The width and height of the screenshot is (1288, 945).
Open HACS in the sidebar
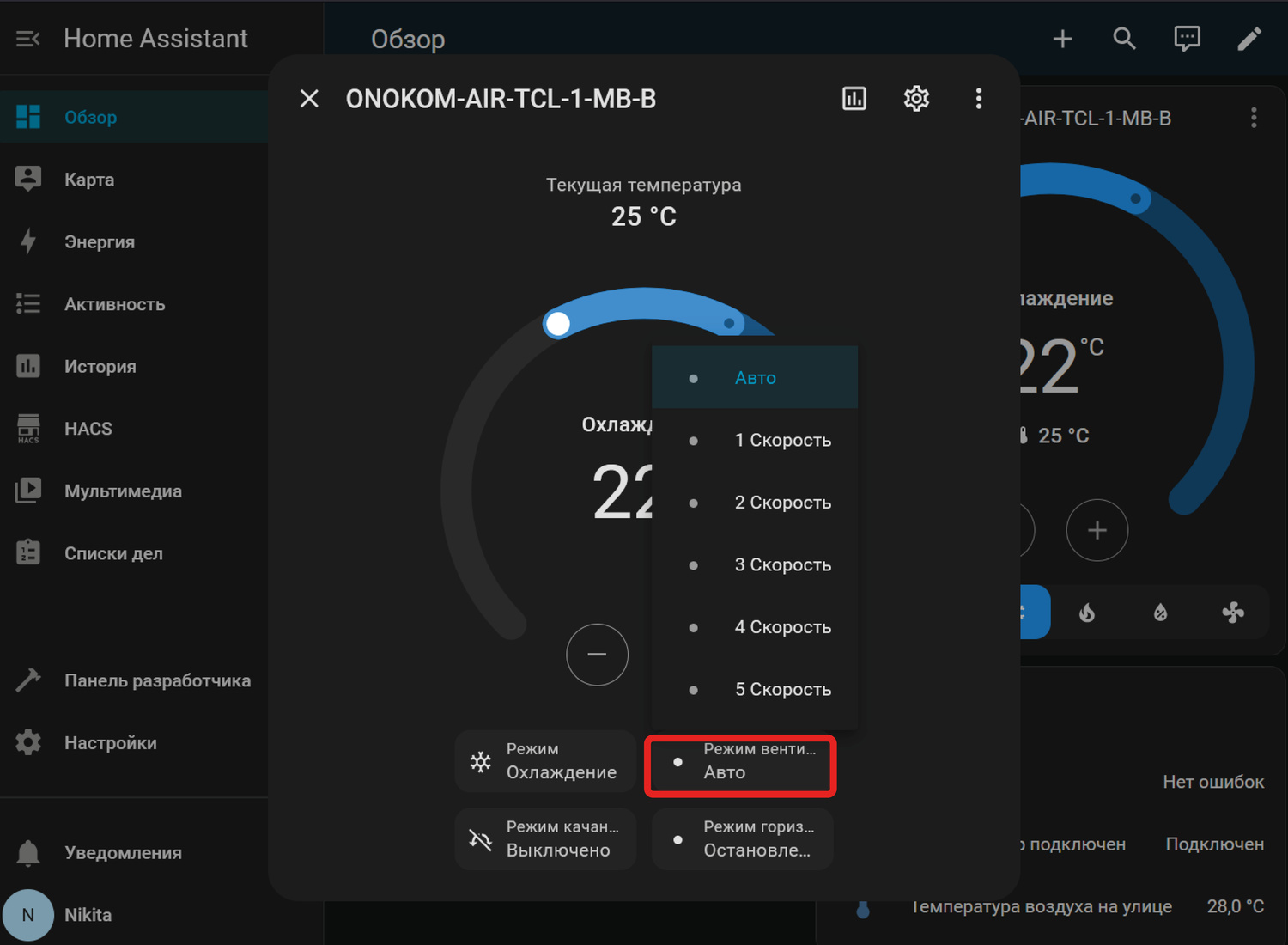88,429
